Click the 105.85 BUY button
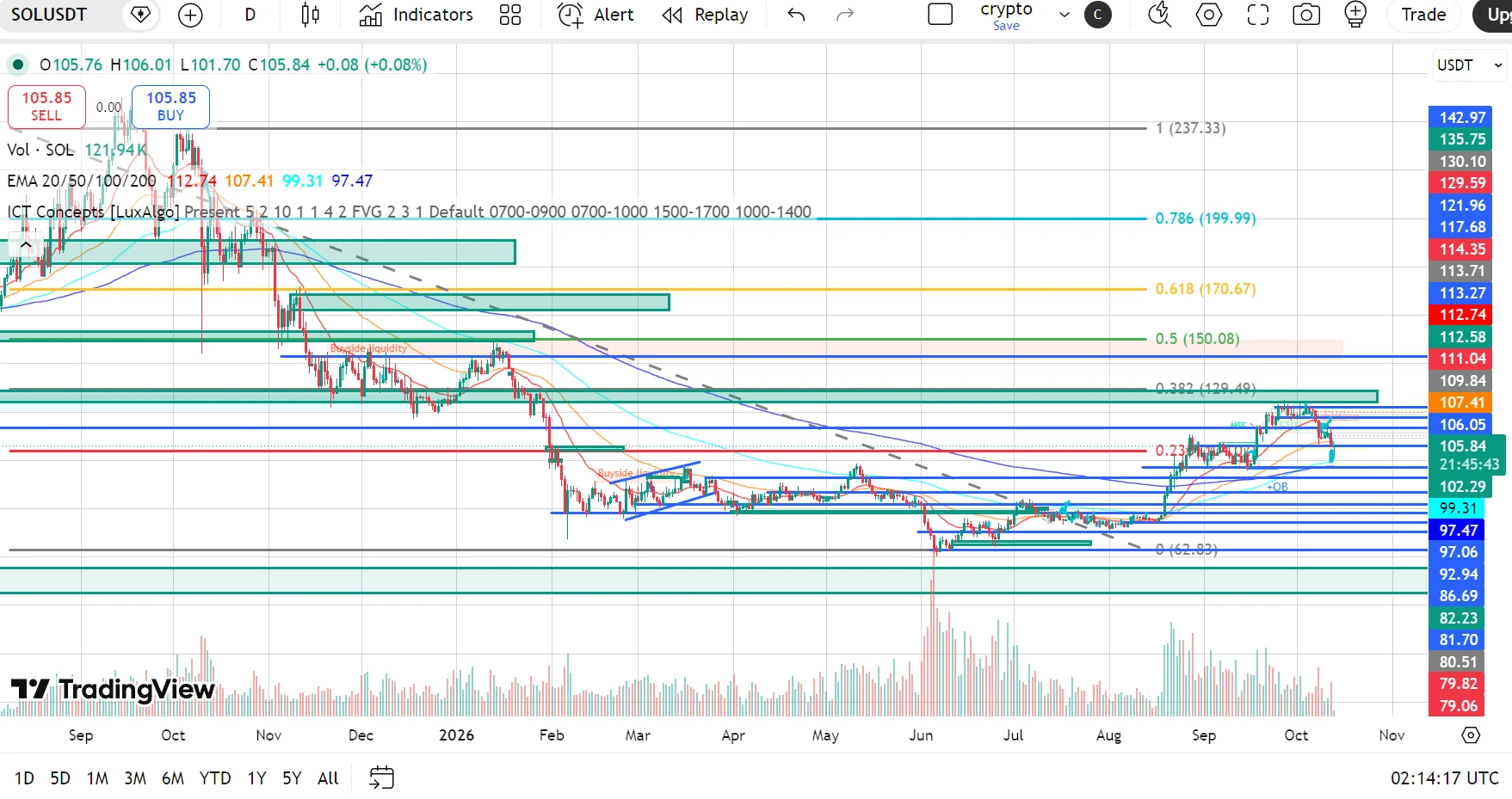Screen dimensions: 1512x799 [x=170, y=107]
